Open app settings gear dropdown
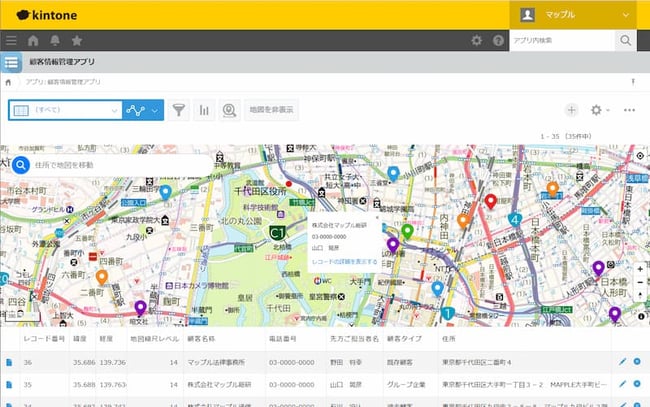The height and width of the screenshot is (407, 650). (600, 110)
